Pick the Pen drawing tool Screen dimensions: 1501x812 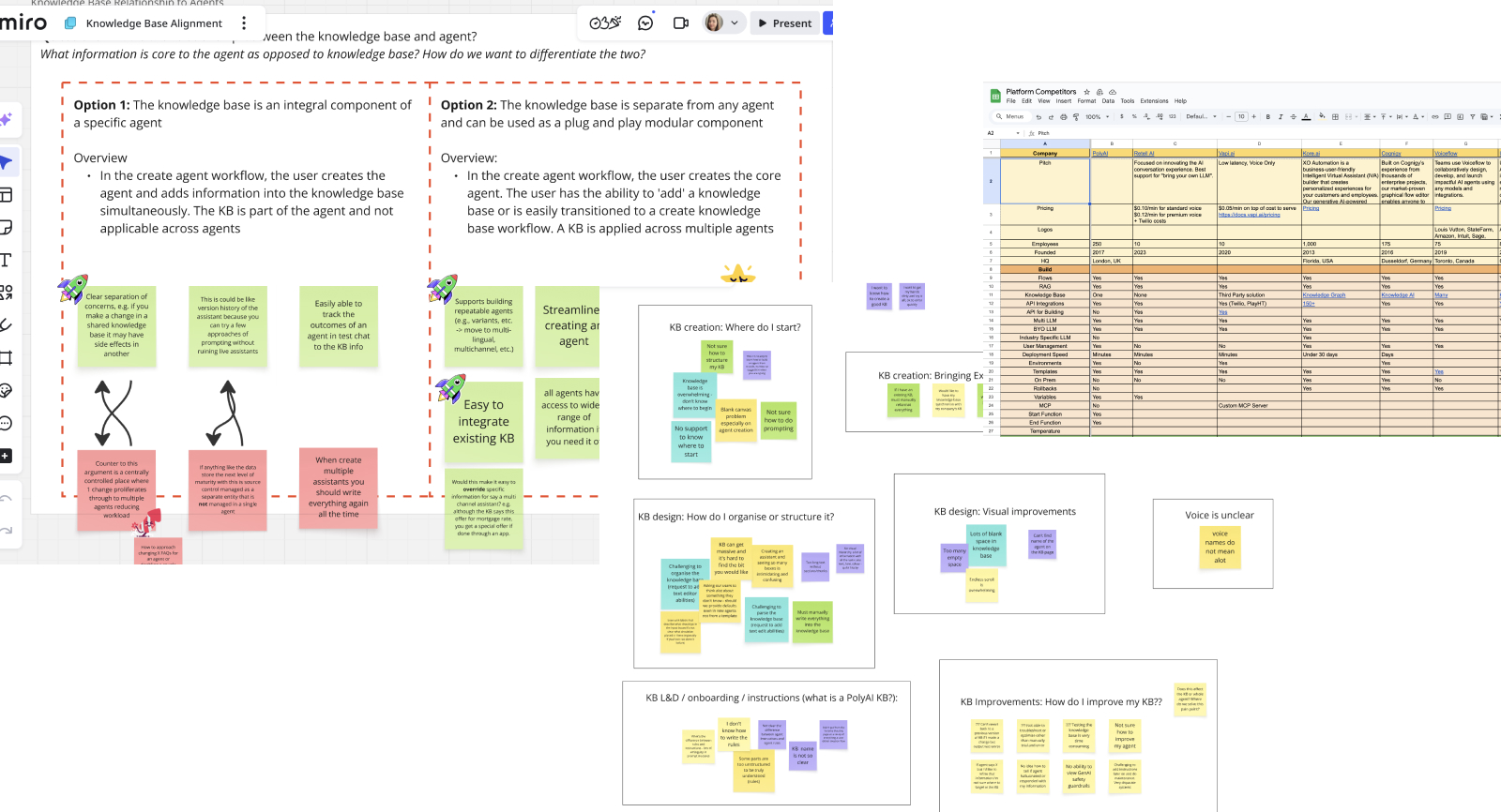tap(6, 325)
